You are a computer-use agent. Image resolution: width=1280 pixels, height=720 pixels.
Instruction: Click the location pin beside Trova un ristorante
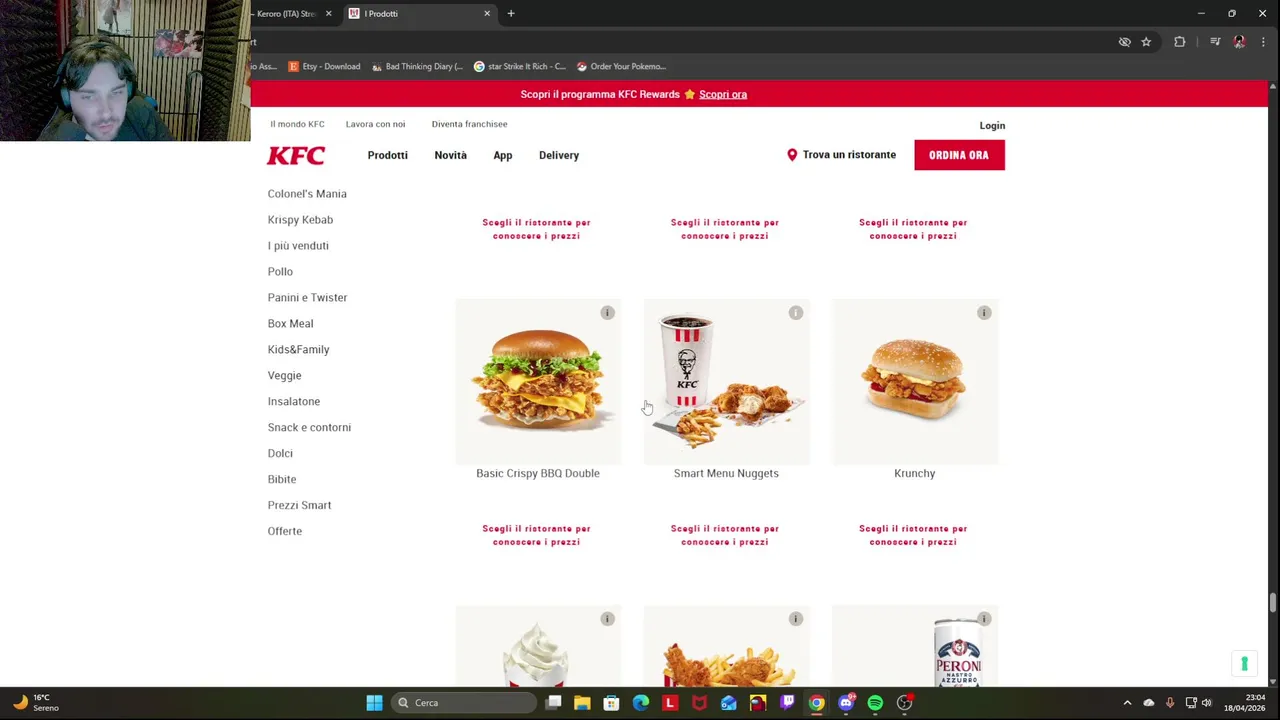(792, 155)
